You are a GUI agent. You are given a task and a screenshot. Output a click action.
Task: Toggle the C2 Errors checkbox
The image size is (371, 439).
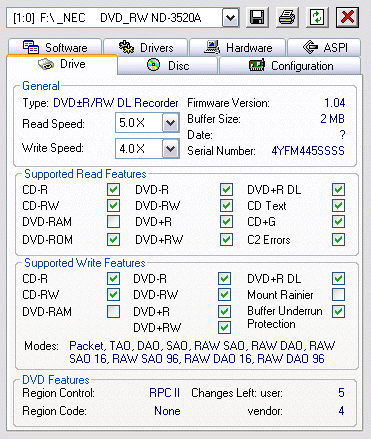pos(338,239)
